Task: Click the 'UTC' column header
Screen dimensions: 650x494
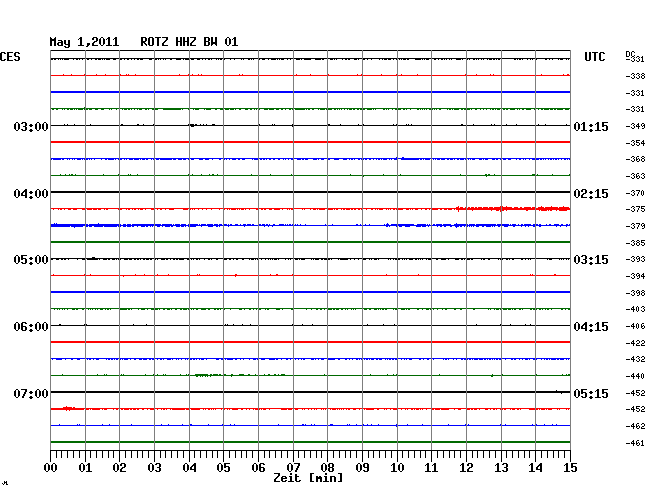Action: 594,57
